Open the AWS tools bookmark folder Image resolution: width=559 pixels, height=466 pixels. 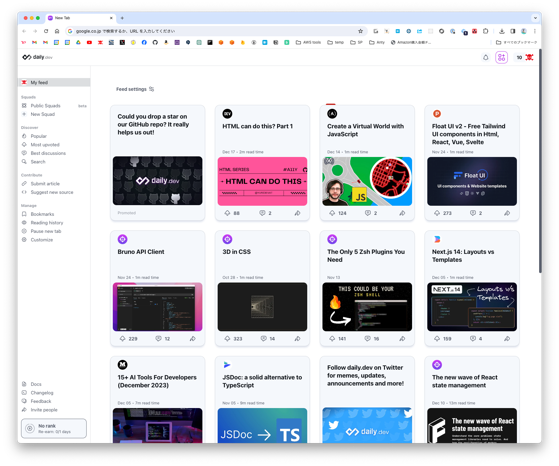pyautogui.click(x=308, y=42)
